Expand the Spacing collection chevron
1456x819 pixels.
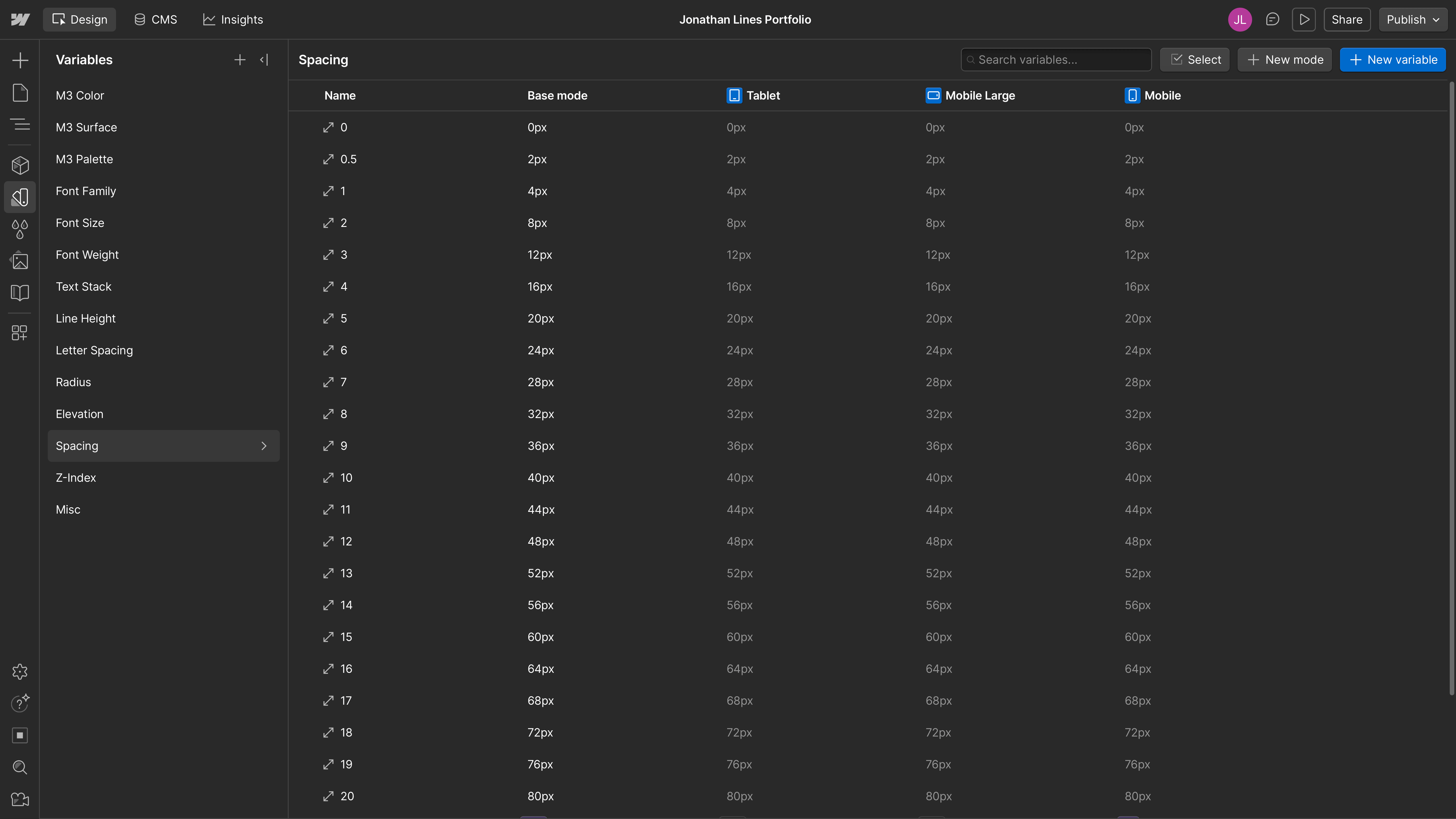pyautogui.click(x=264, y=446)
